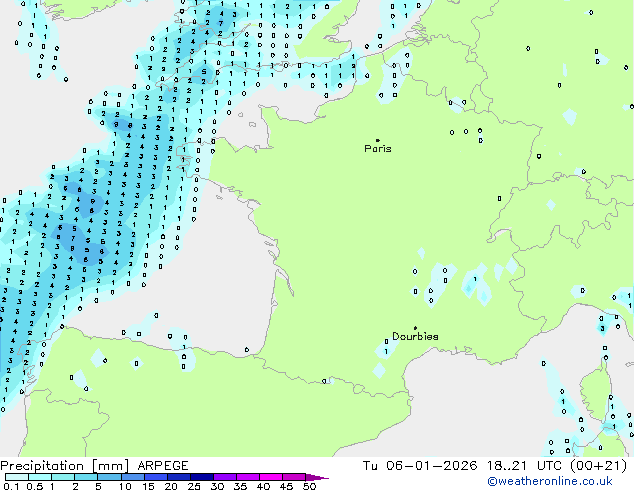Click the '10' legend scale value
634x490 pixels.
125,486
